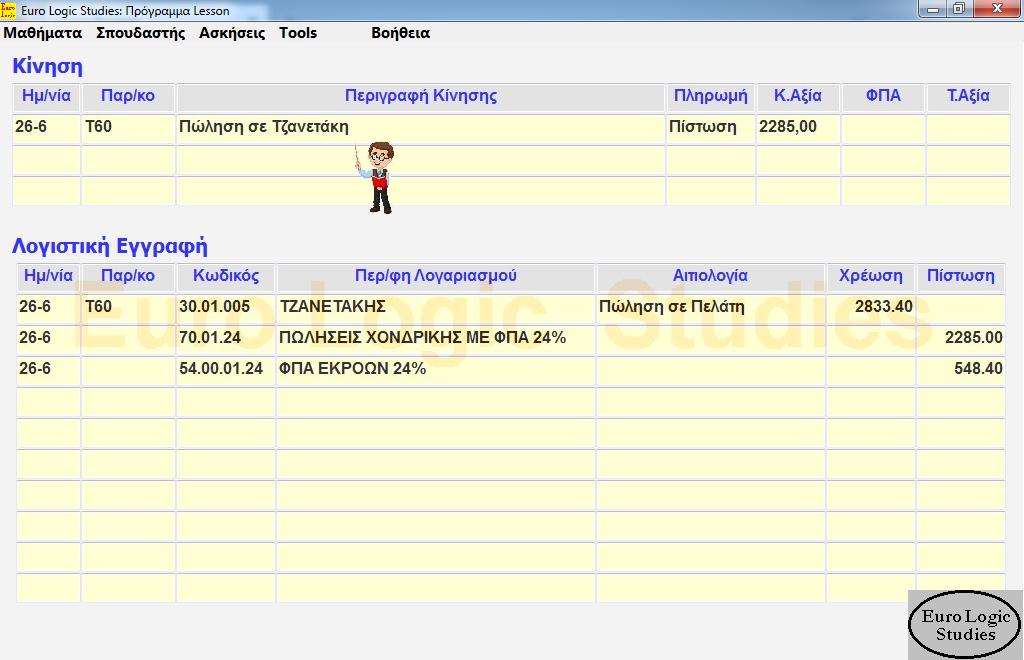This screenshot has width=1024, height=660.
Task: Open the Ασκήσεις menu
Action: (232, 33)
